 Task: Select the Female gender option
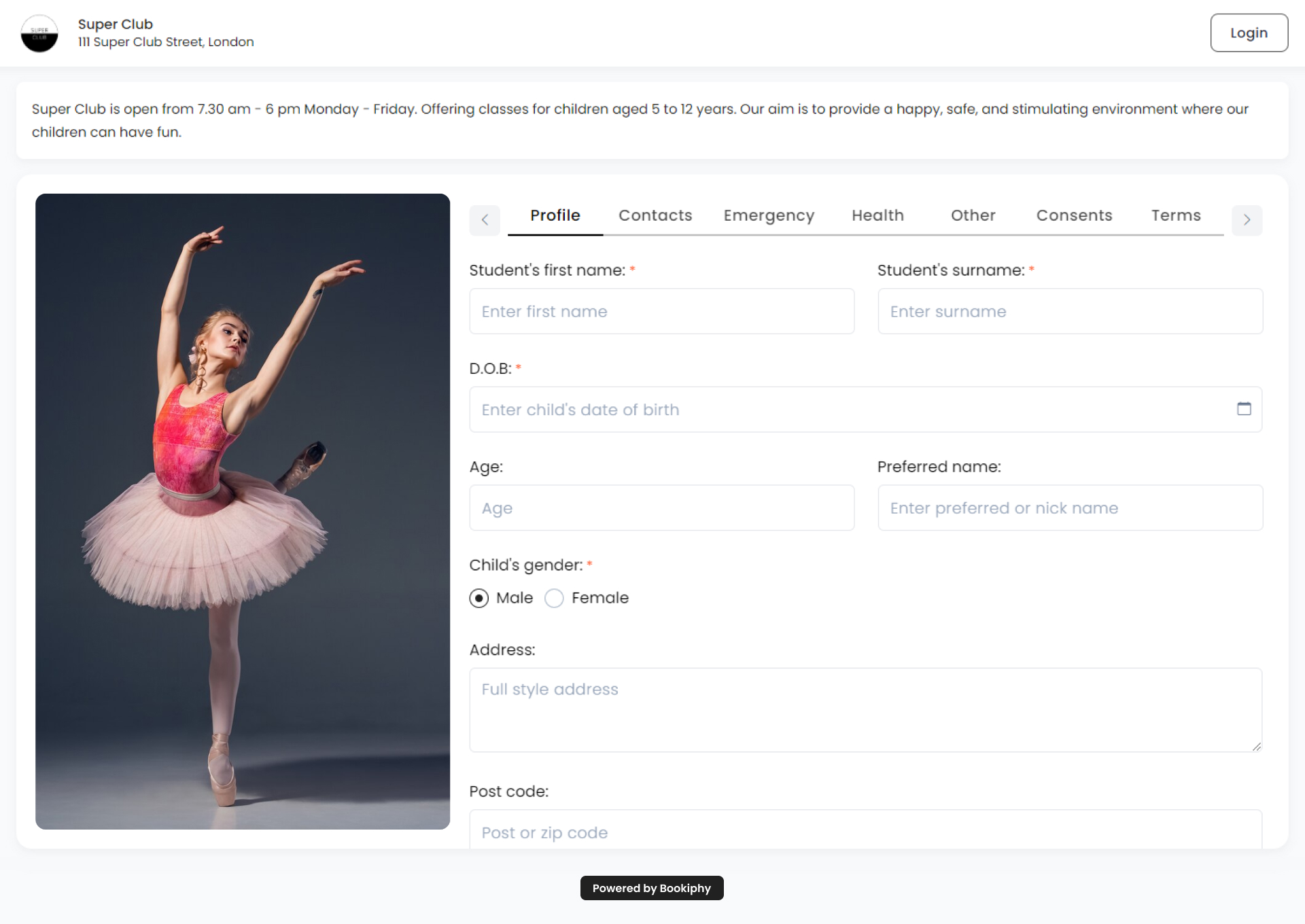(554, 599)
